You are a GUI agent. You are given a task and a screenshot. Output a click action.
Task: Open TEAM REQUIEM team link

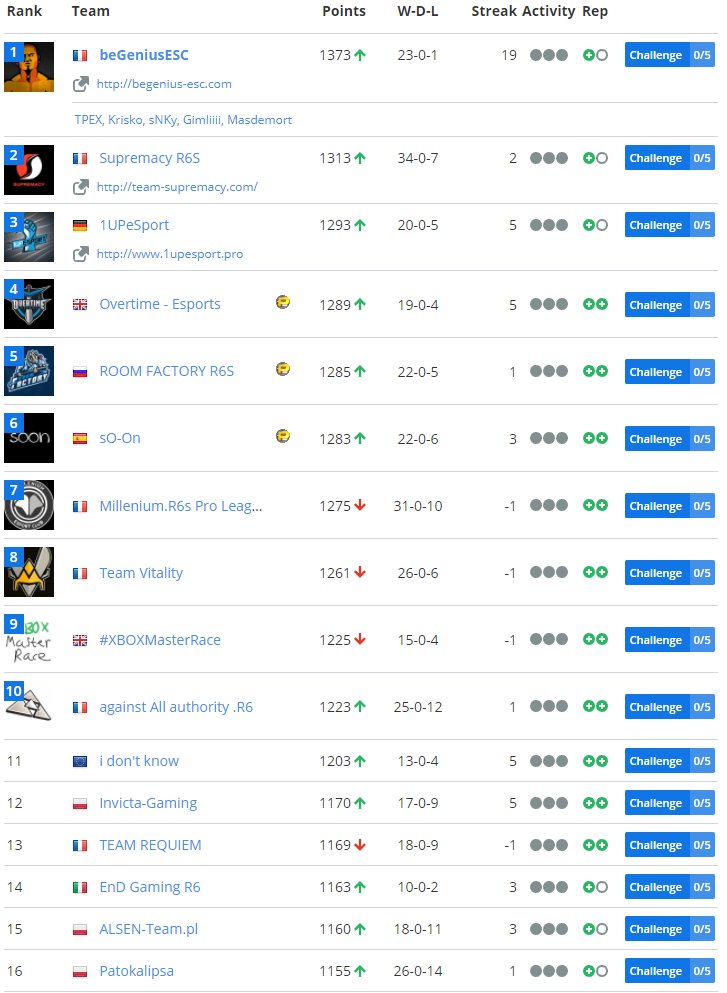[150, 845]
